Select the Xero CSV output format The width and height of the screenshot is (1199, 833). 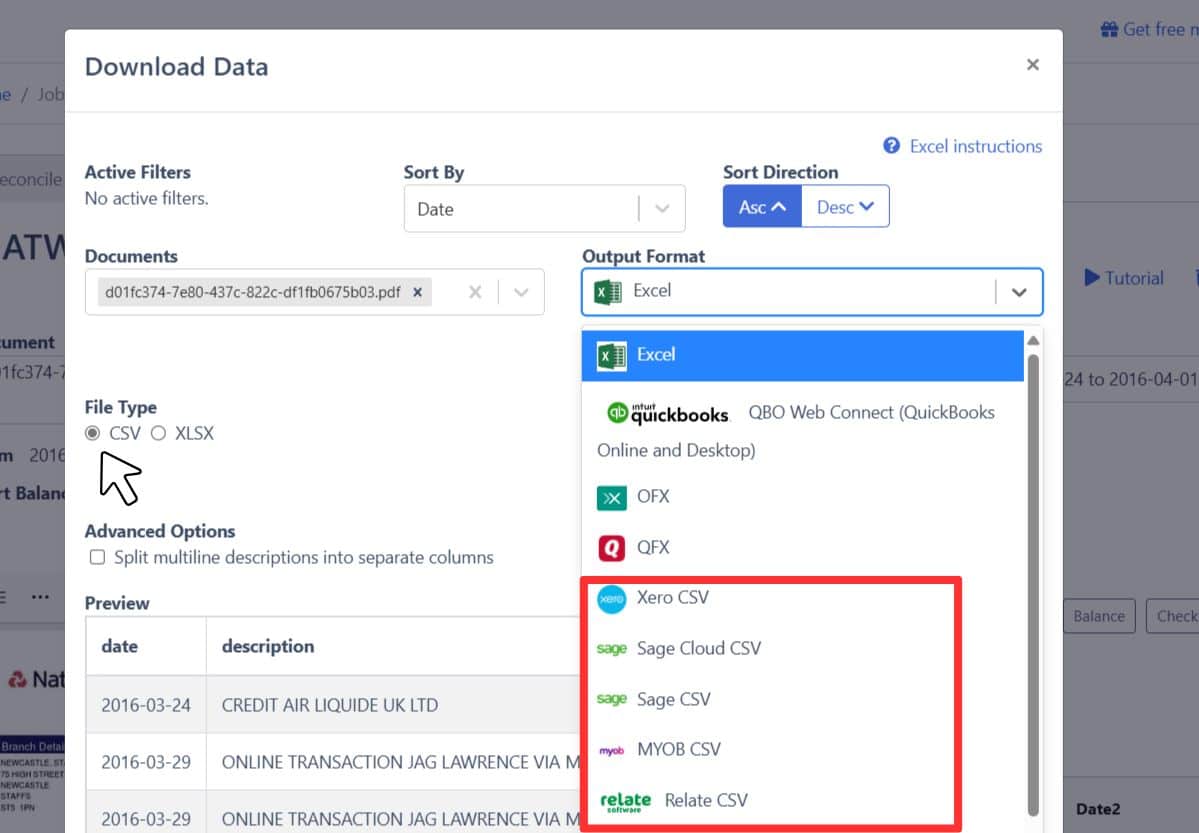[802, 598]
